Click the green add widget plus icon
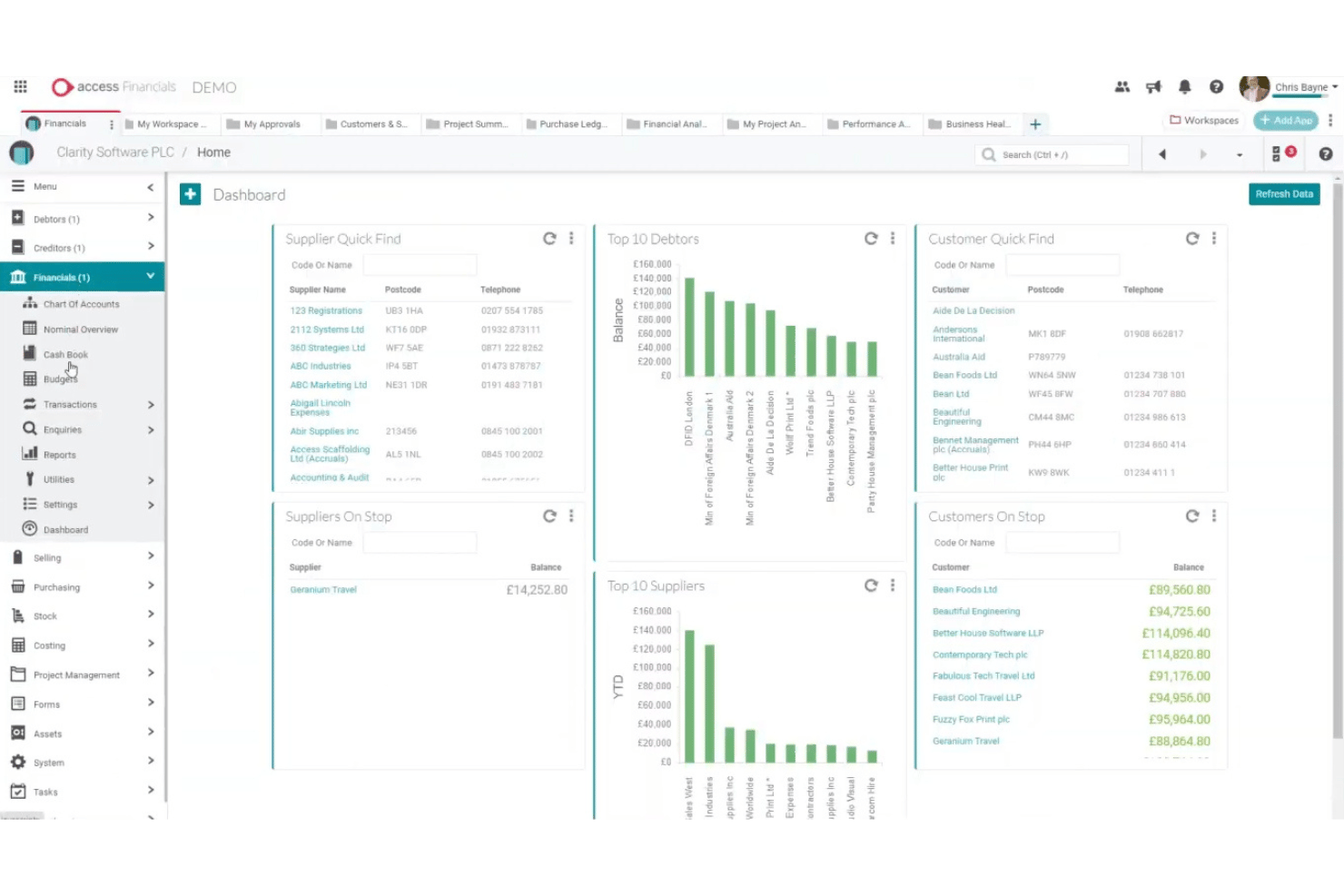Viewport: 1344px width, 896px height. click(190, 194)
